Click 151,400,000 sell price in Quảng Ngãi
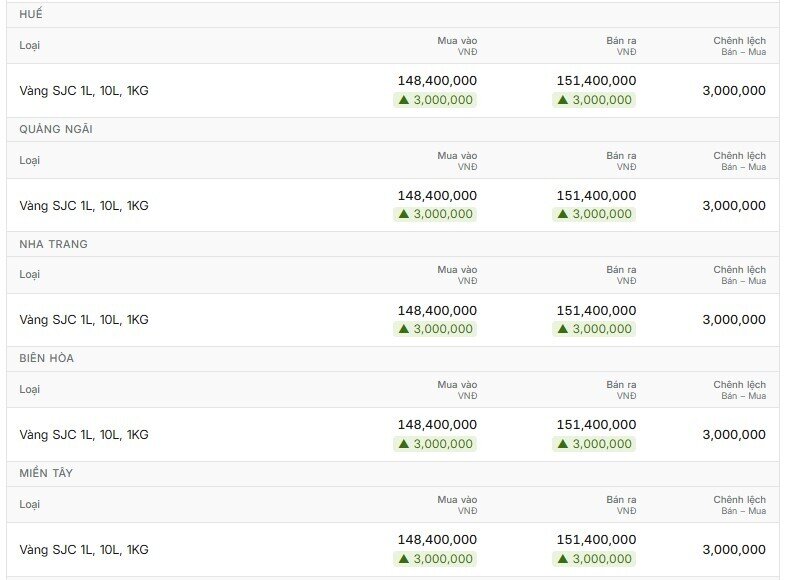785x580 pixels. [x=596, y=196]
